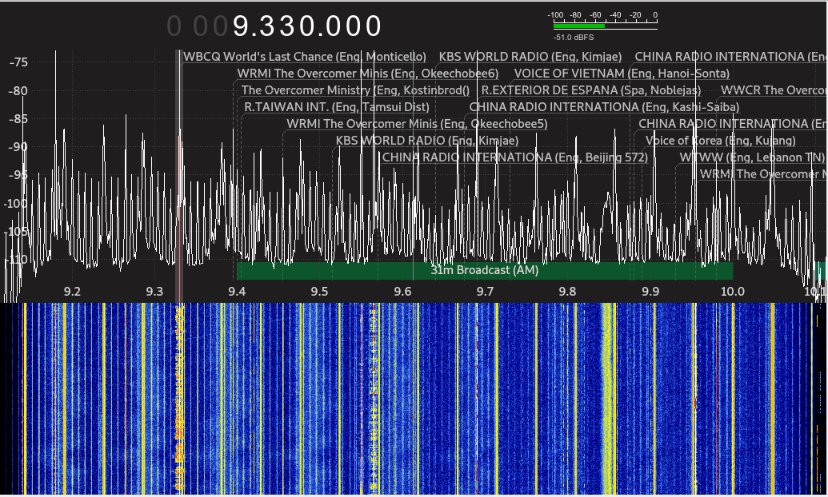Select the WBCQ World's Last Chance bookmark label
This screenshot has width=828, height=497.
click(305, 57)
